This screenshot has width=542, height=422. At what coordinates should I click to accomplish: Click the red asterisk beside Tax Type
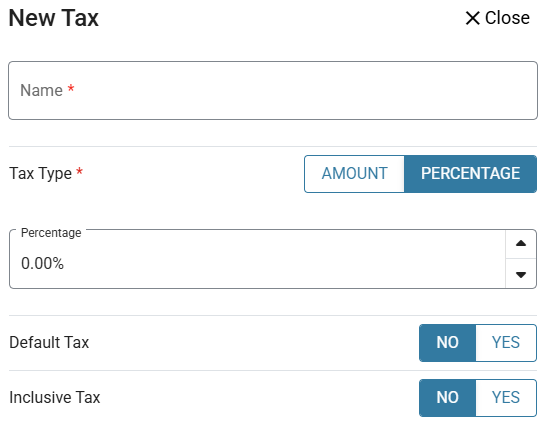coord(80,171)
